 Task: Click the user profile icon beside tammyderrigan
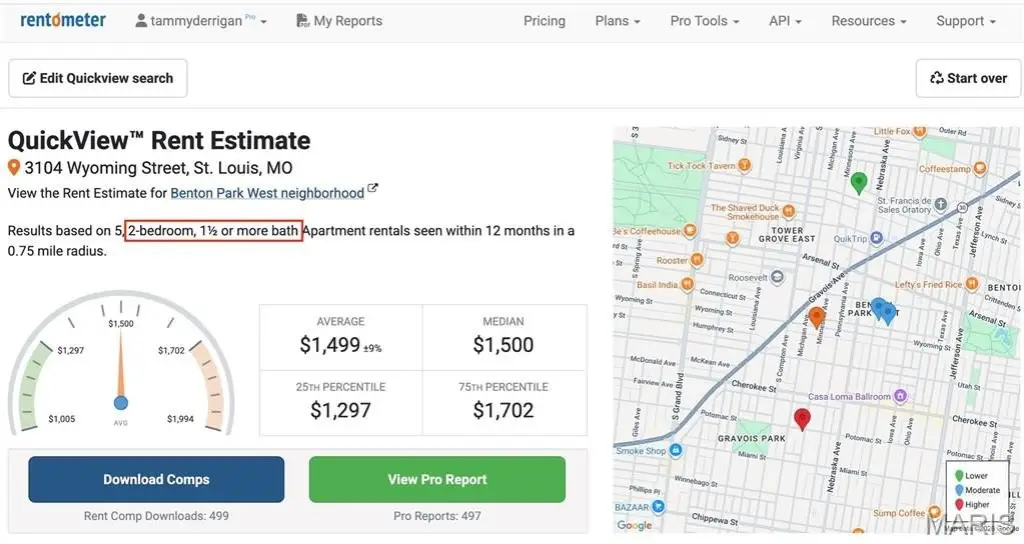click(x=141, y=21)
